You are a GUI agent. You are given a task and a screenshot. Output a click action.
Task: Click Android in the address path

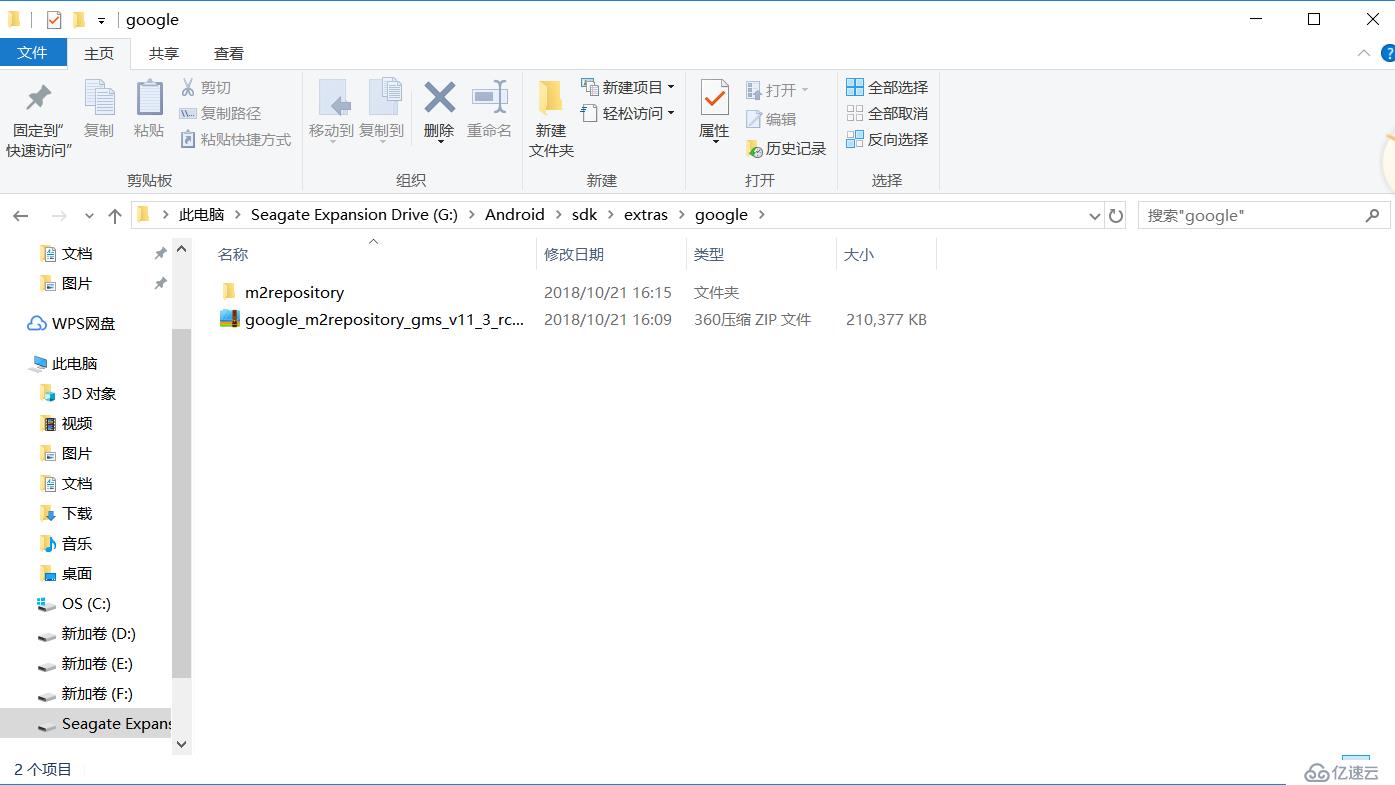[515, 215]
